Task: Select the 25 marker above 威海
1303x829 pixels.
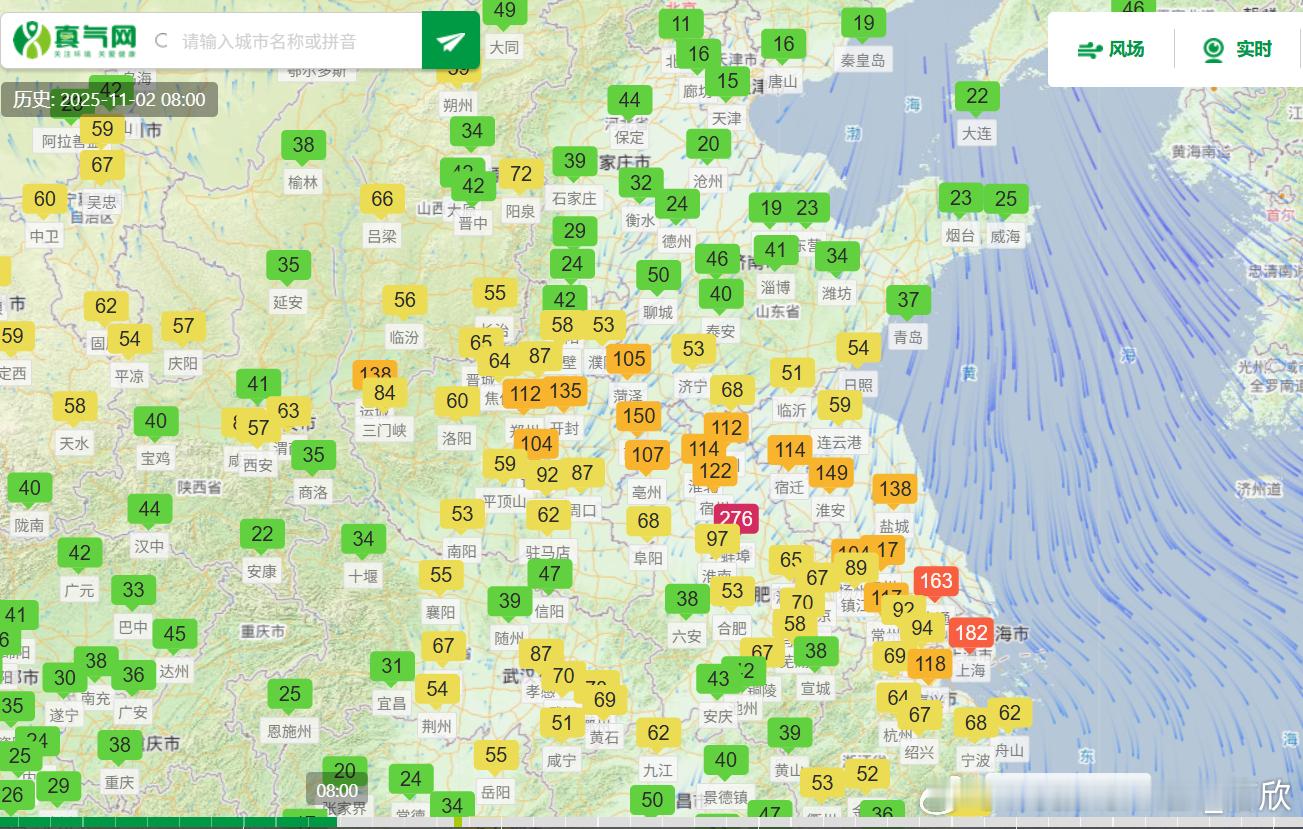Action: (1006, 199)
